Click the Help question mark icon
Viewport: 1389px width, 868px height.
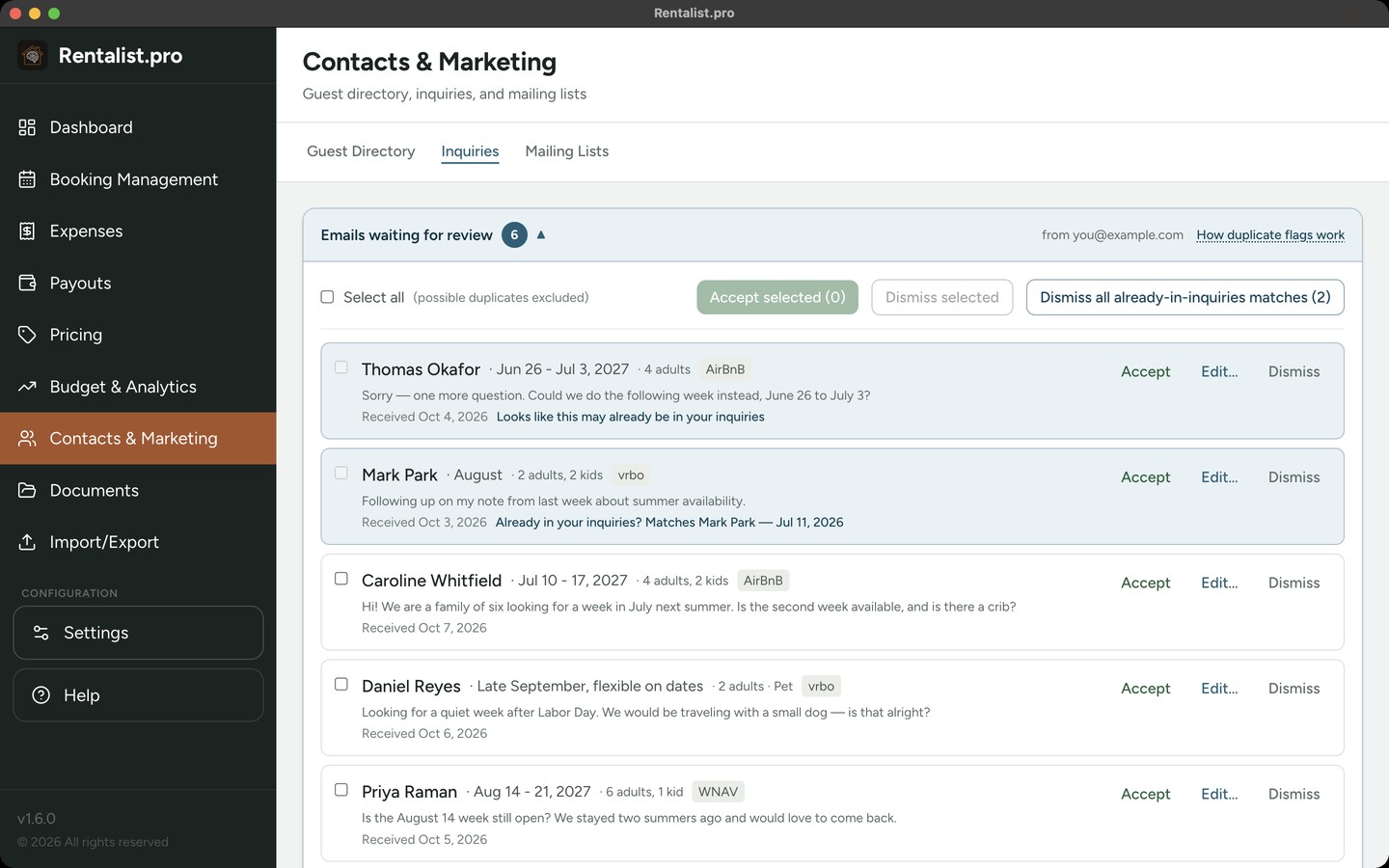[x=41, y=695]
